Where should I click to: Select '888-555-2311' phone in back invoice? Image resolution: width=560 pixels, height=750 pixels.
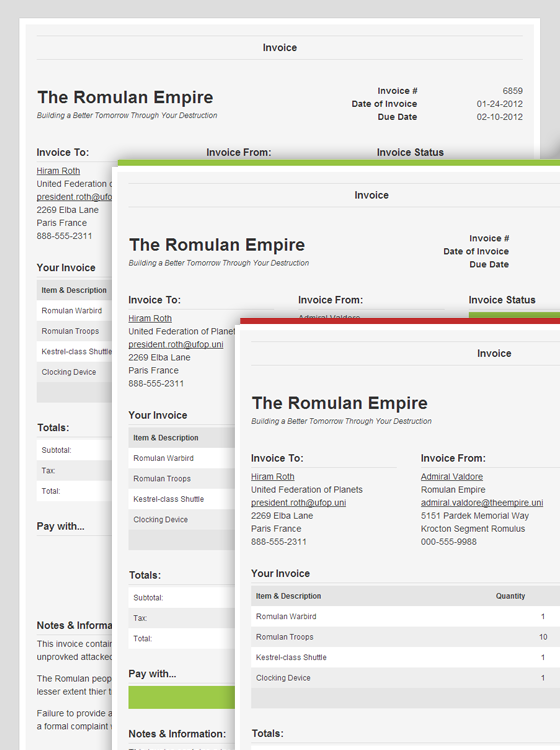coord(64,236)
